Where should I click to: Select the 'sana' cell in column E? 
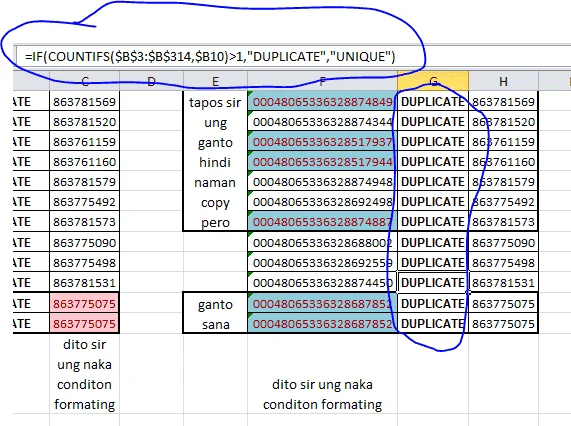215,324
